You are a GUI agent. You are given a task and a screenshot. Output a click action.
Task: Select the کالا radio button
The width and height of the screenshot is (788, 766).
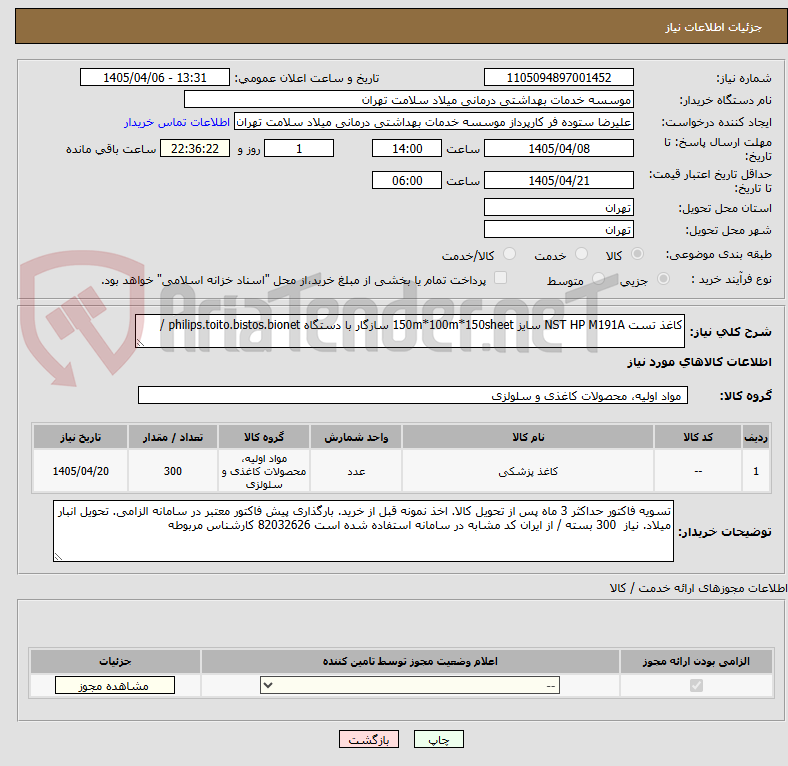637,254
